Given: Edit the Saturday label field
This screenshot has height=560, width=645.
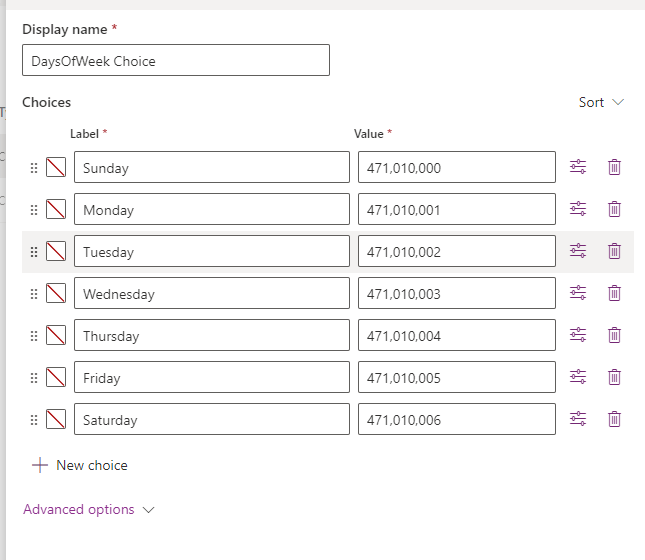Looking at the screenshot, I should (212, 419).
